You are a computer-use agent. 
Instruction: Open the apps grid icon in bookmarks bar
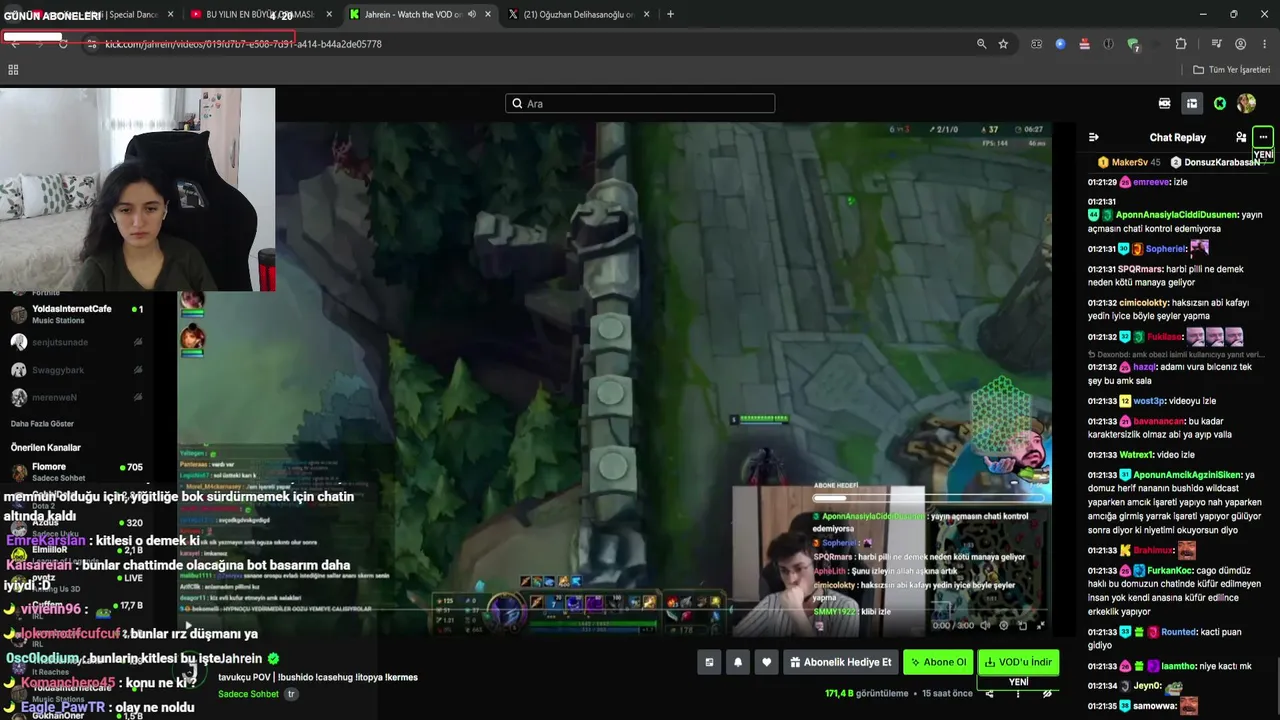[13, 70]
